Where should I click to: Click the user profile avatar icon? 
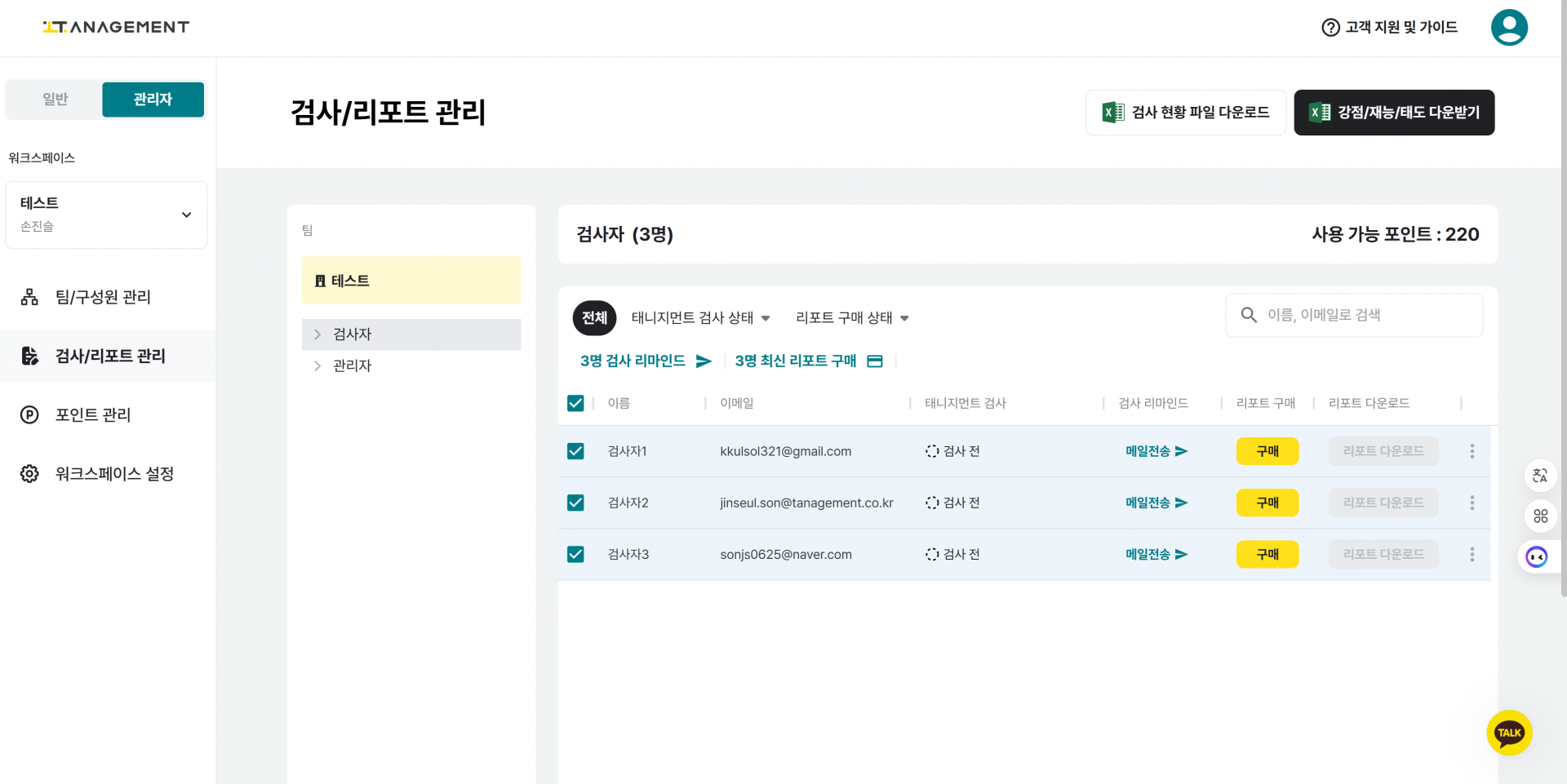(x=1508, y=28)
